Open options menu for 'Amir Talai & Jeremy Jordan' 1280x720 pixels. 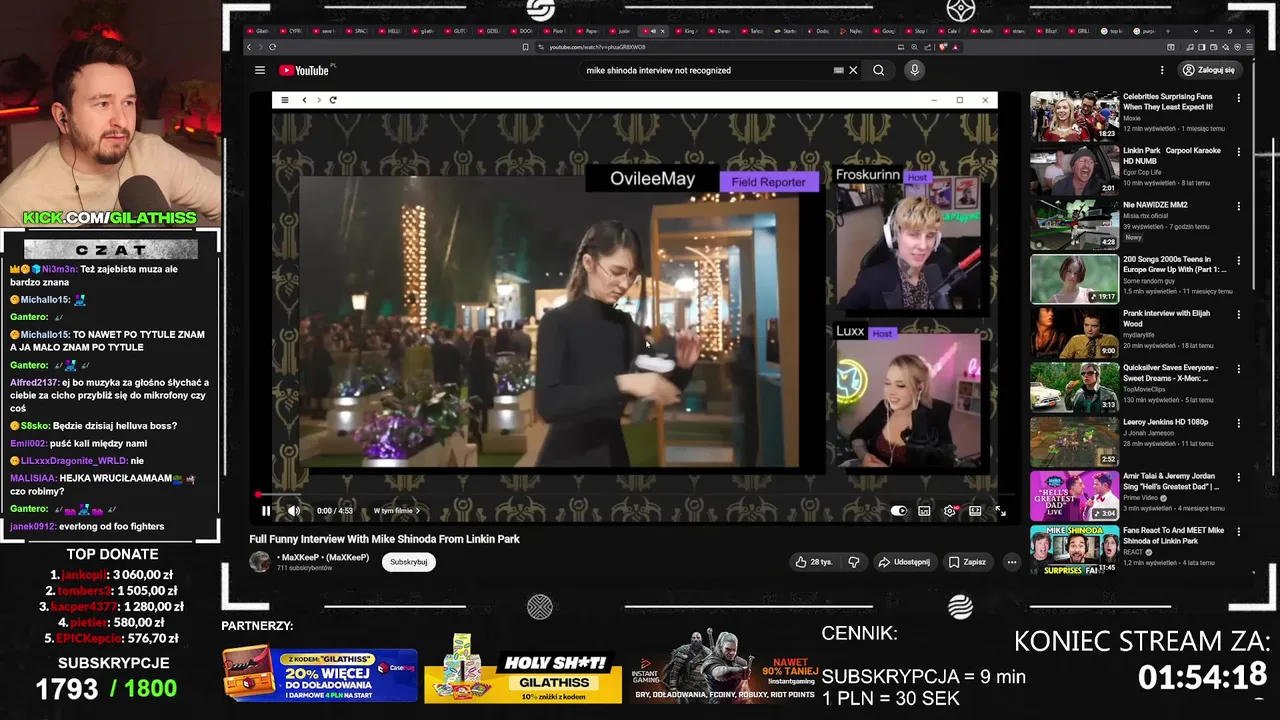[1238, 477]
